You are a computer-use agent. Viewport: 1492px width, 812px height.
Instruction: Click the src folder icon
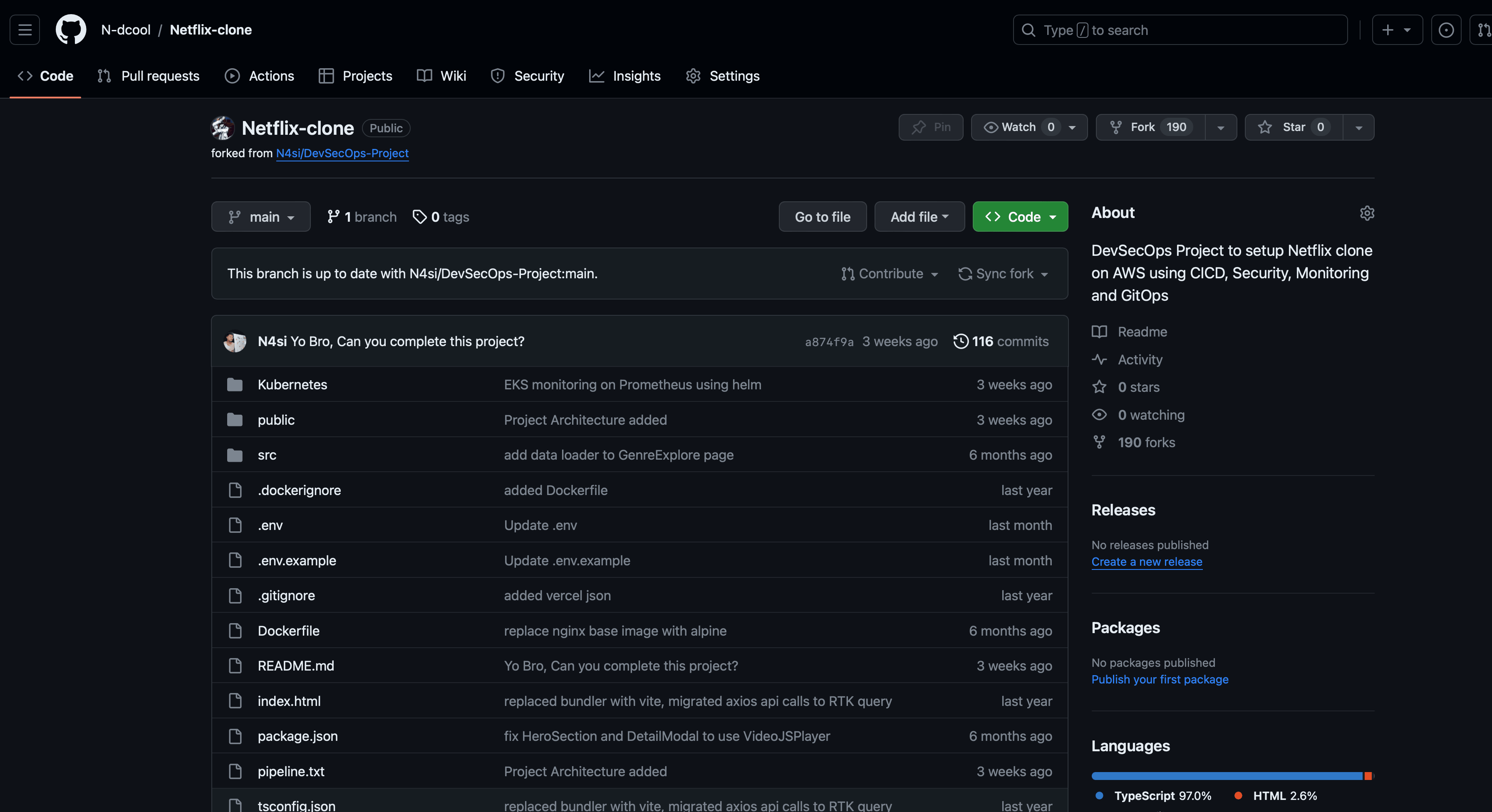coord(235,455)
